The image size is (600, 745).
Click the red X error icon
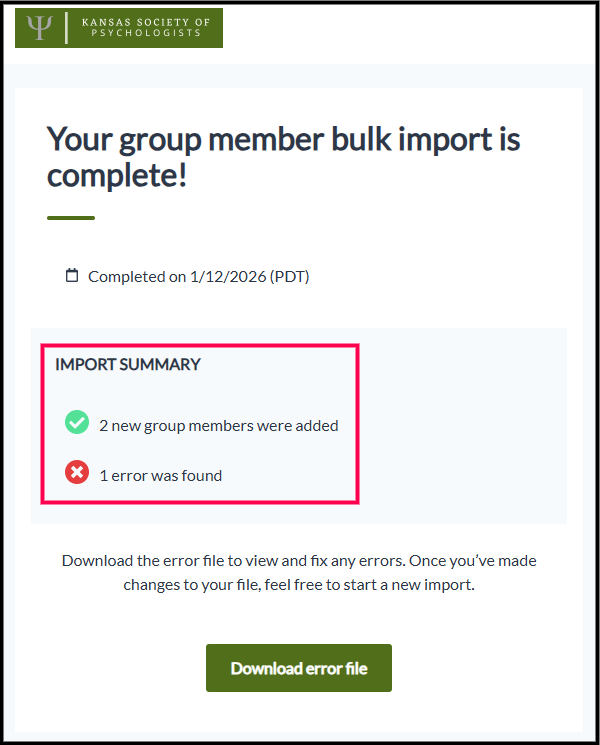tap(77, 474)
